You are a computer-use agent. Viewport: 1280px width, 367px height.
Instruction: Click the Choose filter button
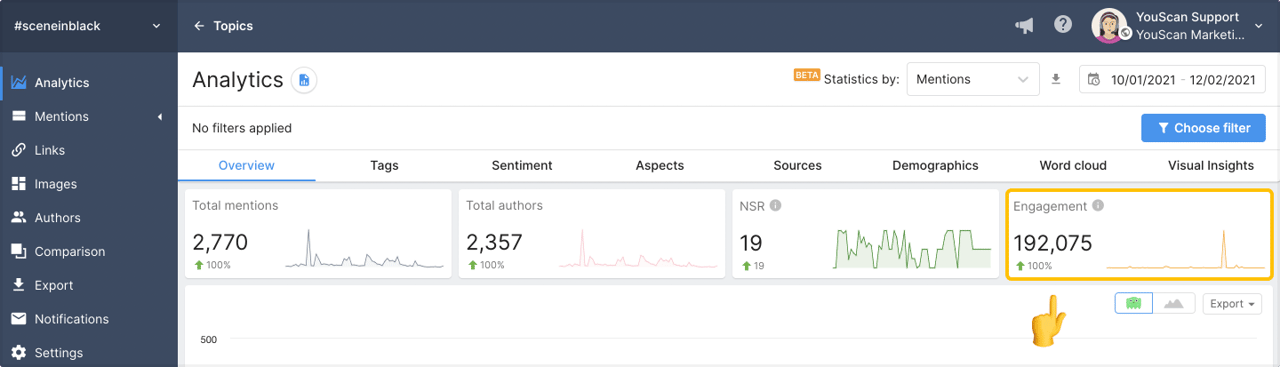(1204, 128)
